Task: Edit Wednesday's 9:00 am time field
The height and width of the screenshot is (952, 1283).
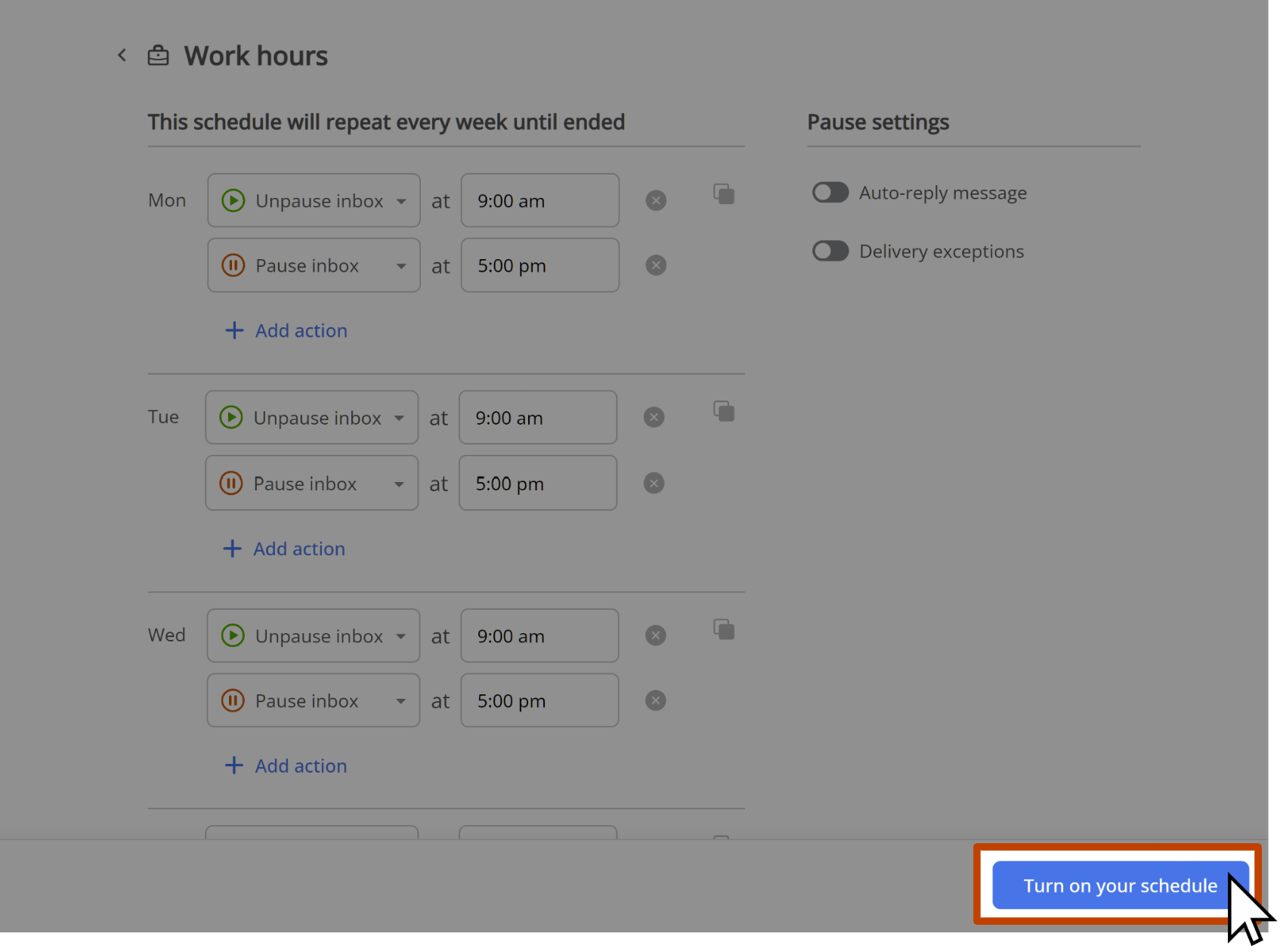Action: click(539, 636)
